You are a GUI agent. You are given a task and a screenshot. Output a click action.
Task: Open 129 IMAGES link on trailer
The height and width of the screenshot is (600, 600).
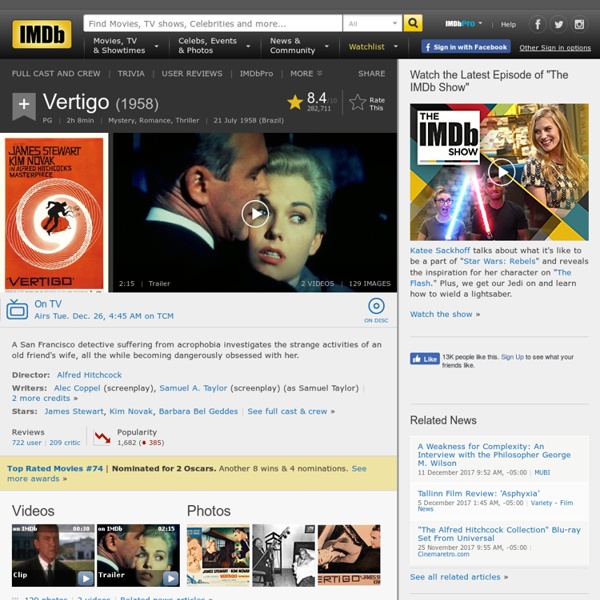click(x=370, y=284)
